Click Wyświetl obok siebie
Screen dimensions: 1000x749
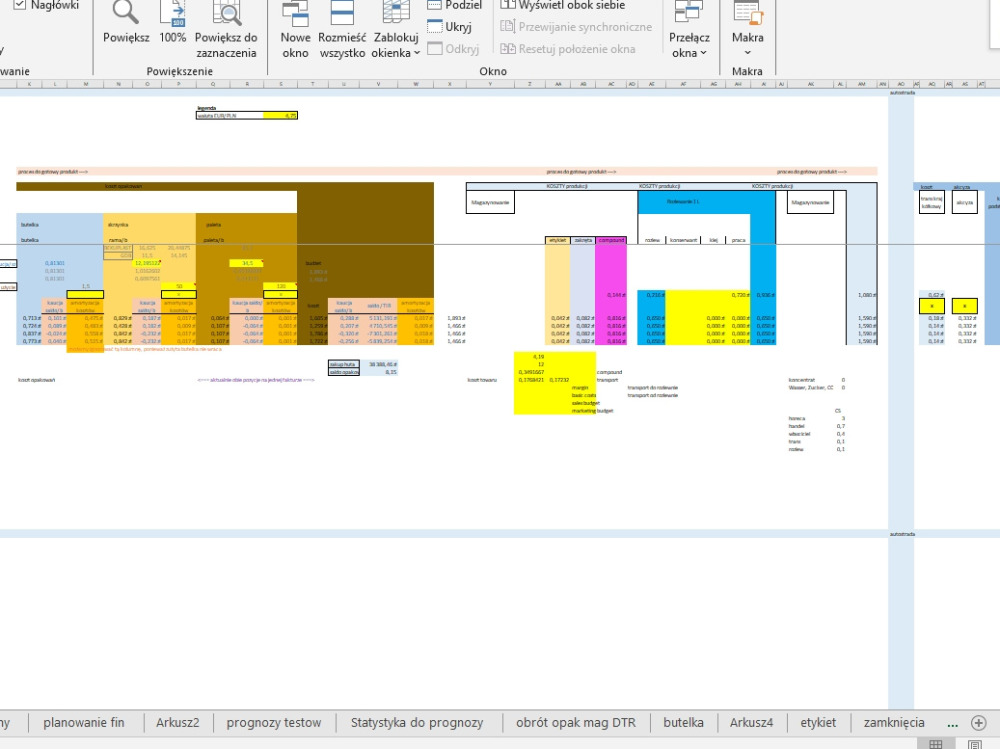(x=562, y=5)
